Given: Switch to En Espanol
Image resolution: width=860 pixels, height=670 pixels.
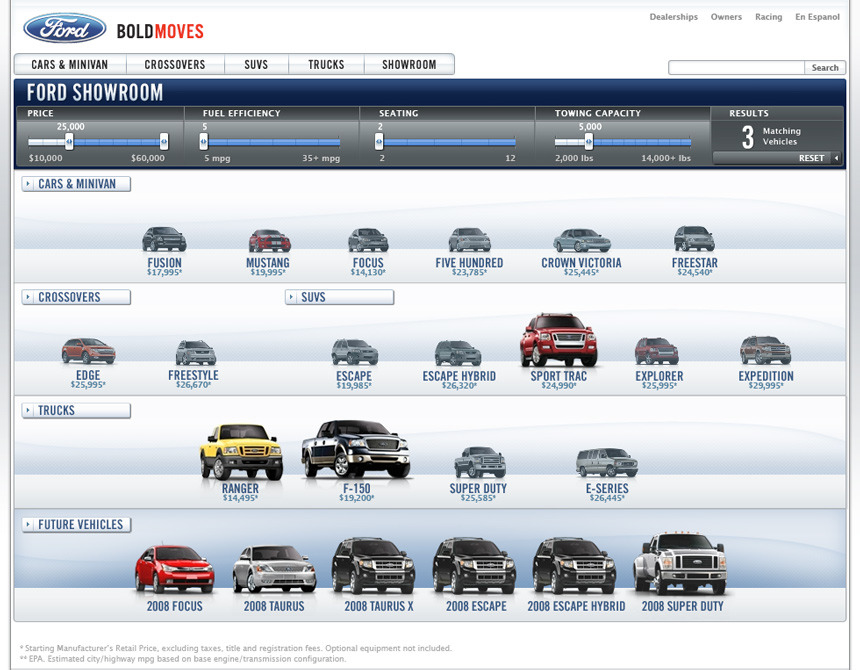Looking at the screenshot, I should [x=817, y=17].
